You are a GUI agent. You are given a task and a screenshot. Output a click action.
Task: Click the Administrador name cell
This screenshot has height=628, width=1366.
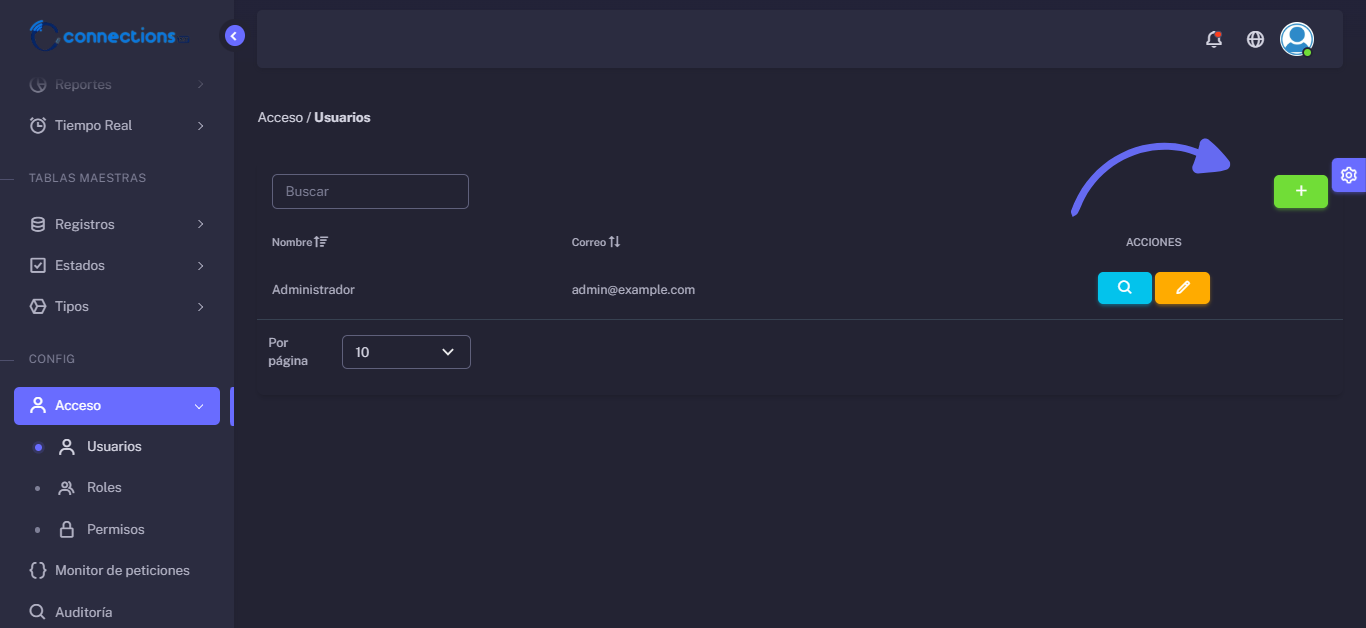313,290
